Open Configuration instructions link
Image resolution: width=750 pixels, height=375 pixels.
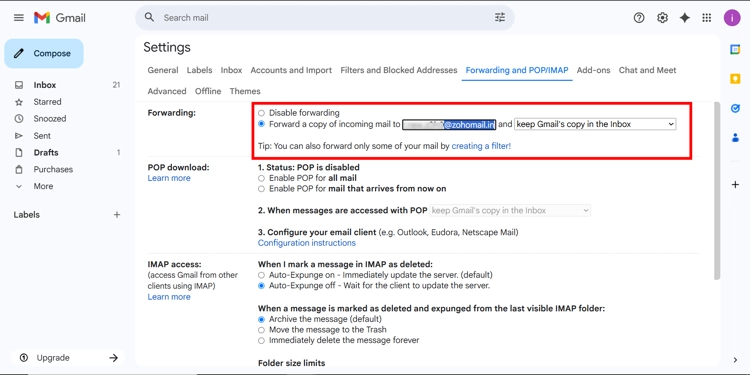click(x=307, y=243)
